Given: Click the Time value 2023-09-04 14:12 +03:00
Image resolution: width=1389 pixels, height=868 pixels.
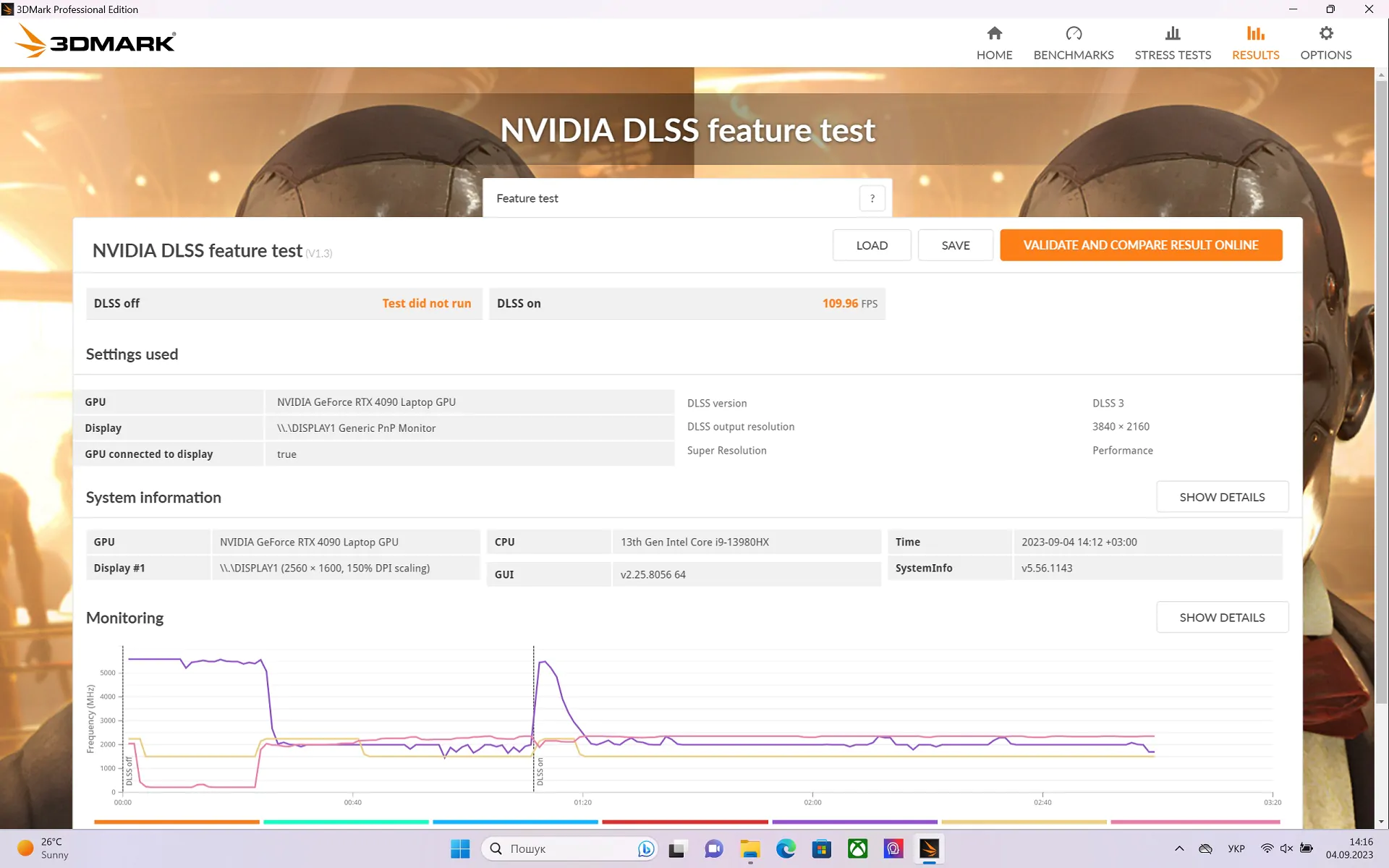Looking at the screenshot, I should 1079,542.
